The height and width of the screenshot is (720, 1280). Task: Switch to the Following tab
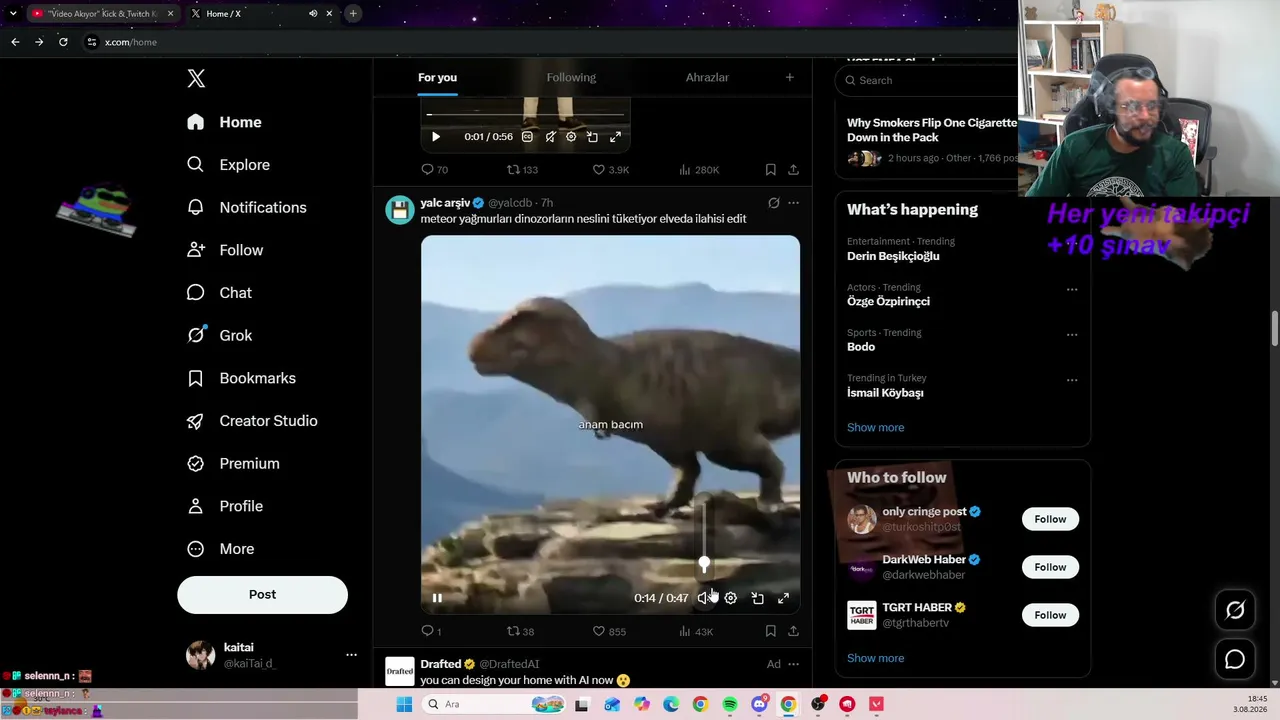571,77
